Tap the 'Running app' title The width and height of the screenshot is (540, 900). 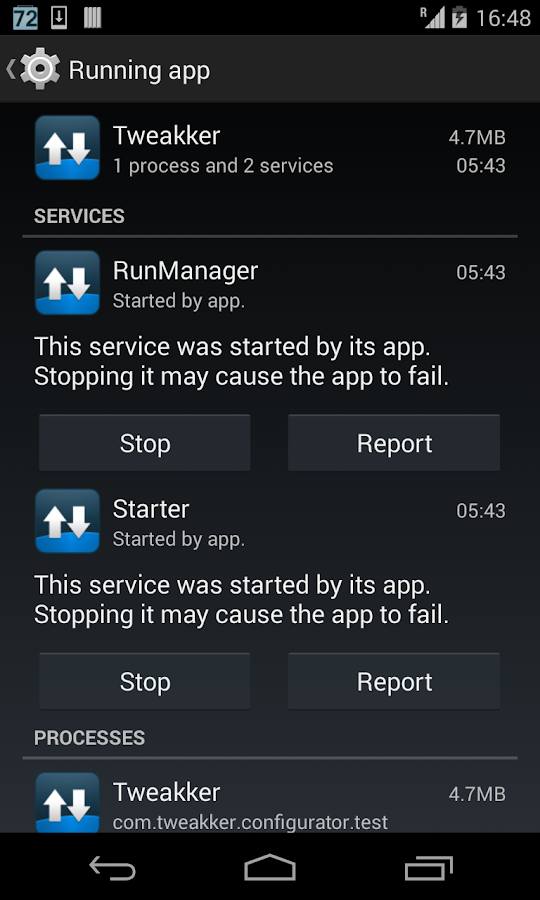point(139,71)
